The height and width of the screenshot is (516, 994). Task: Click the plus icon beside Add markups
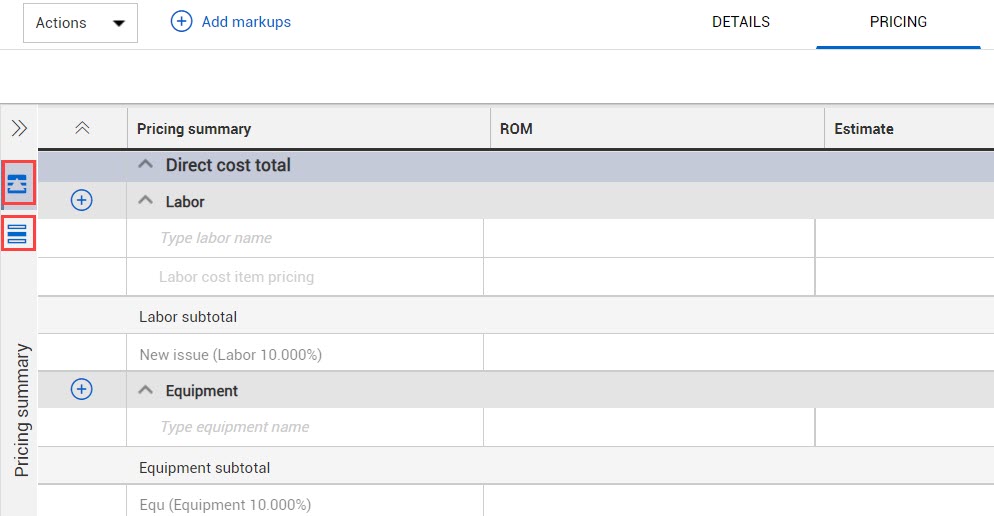point(181,22)
